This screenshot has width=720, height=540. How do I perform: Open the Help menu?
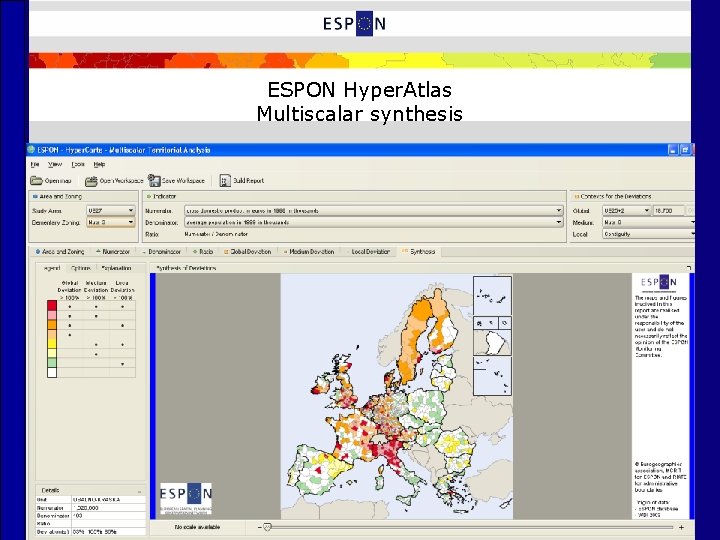coord(99,164)
